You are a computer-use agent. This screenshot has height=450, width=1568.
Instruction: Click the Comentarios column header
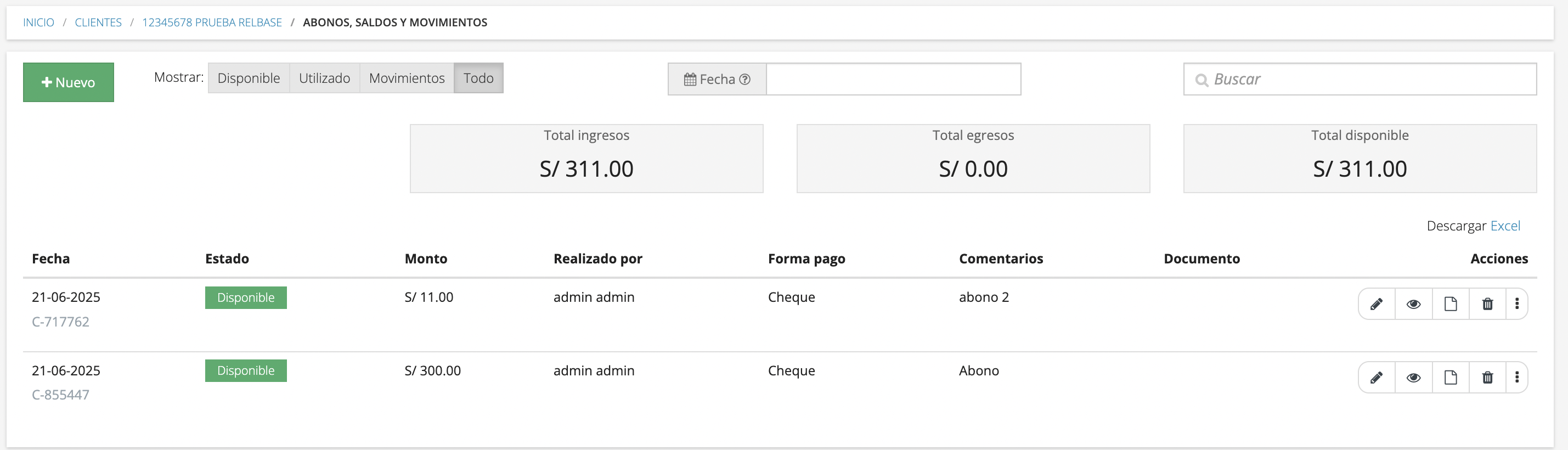coord(1001,259)
